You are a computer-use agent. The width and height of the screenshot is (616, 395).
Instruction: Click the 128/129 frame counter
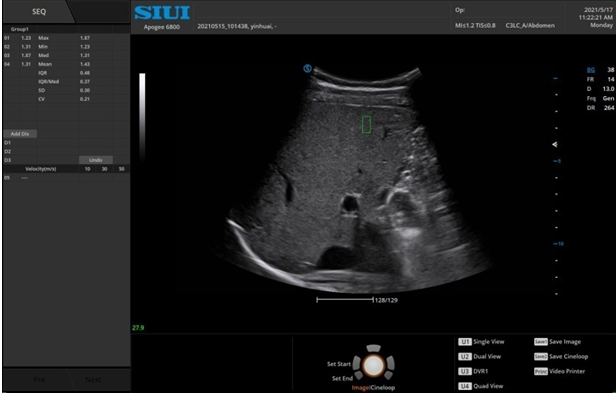tap(387, 300)
